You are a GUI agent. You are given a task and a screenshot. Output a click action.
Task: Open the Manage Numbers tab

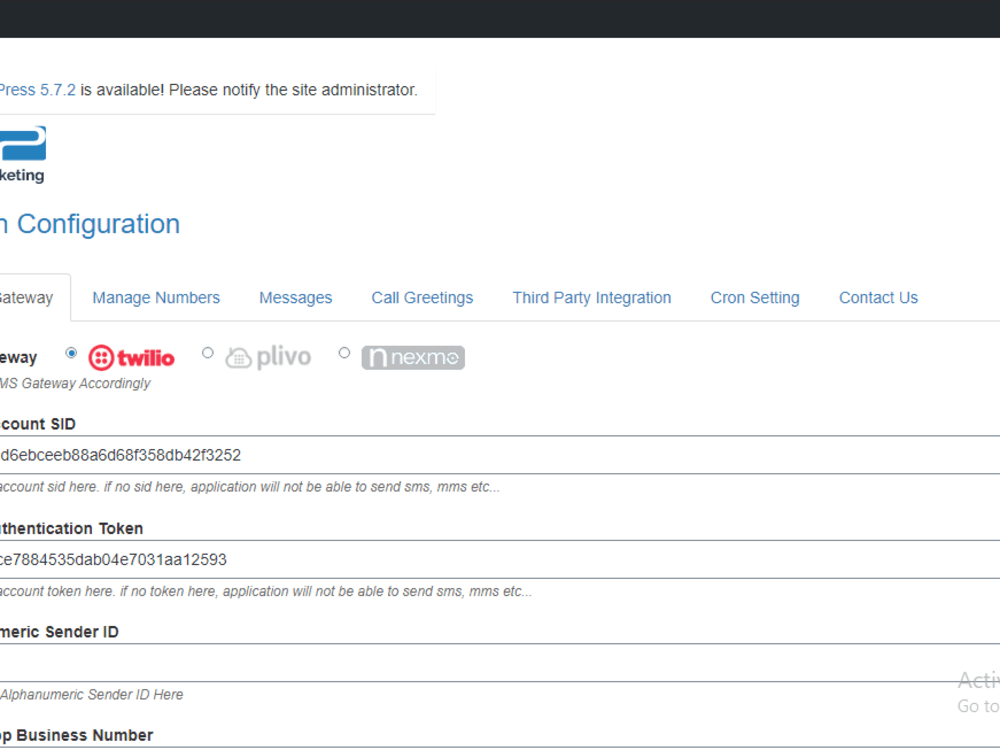point(156,298)
